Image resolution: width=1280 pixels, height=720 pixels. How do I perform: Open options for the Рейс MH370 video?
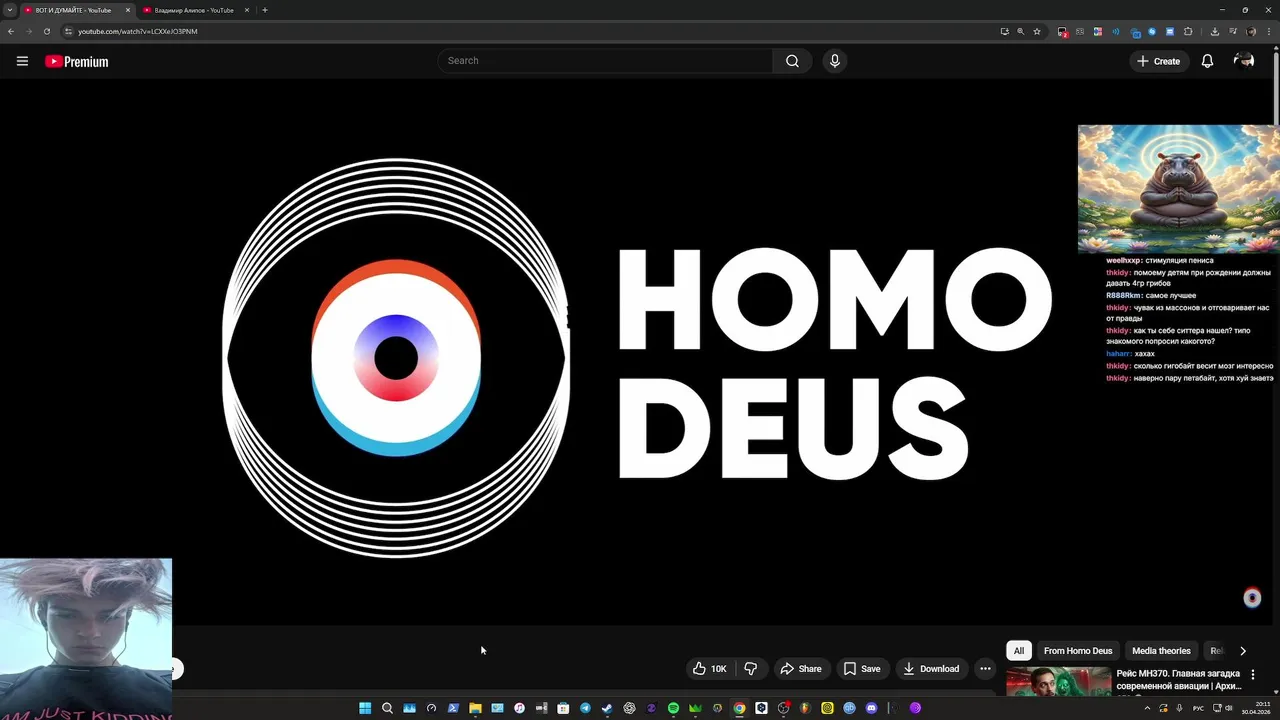1252,675
